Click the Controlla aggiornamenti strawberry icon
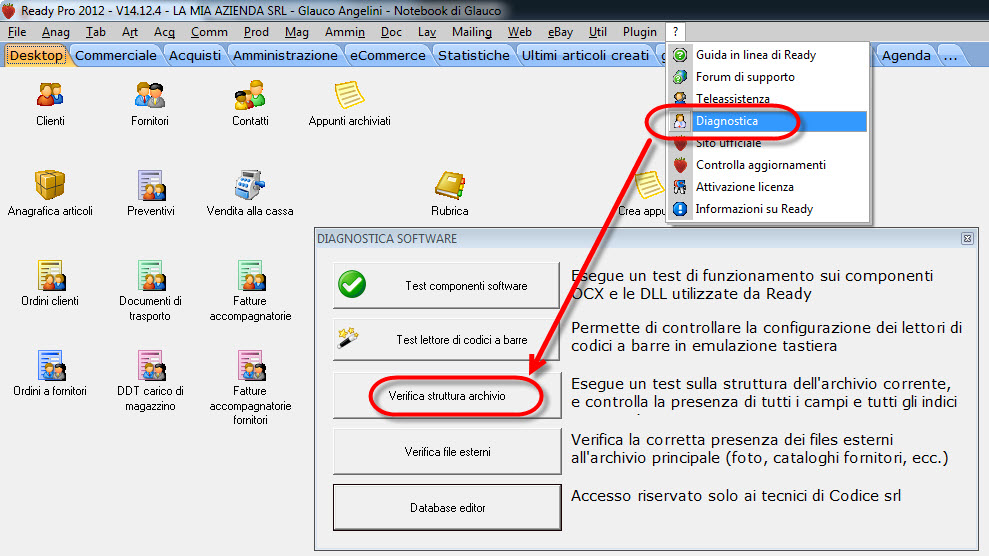Screen dimensions: 989x556 [x=680, y=165]
